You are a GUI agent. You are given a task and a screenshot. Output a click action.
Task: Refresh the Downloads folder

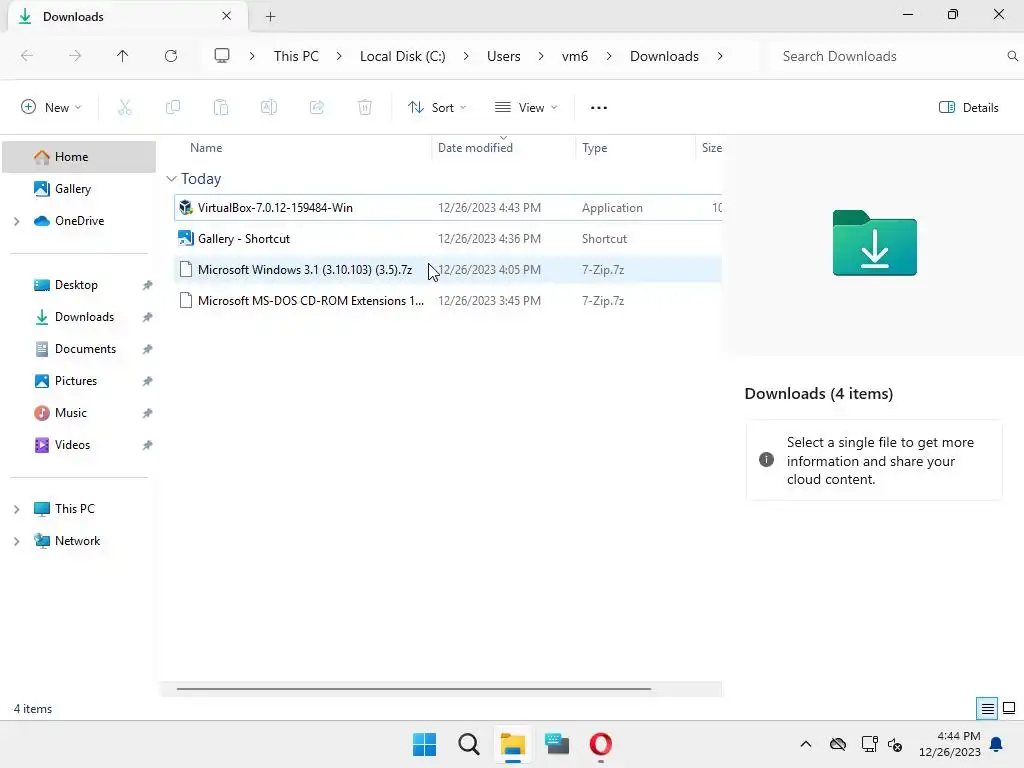pos(171,56)
